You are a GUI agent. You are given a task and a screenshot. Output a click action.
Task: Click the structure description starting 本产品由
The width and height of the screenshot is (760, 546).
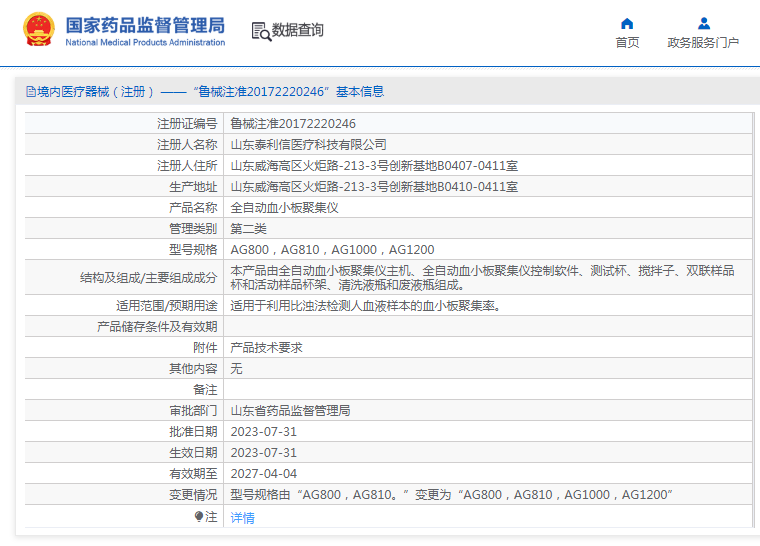click(x=482, y=277)
